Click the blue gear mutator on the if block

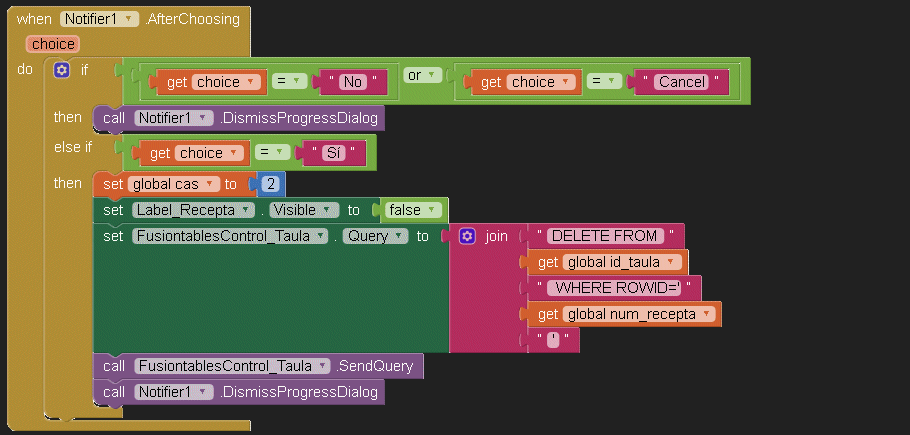62,70
